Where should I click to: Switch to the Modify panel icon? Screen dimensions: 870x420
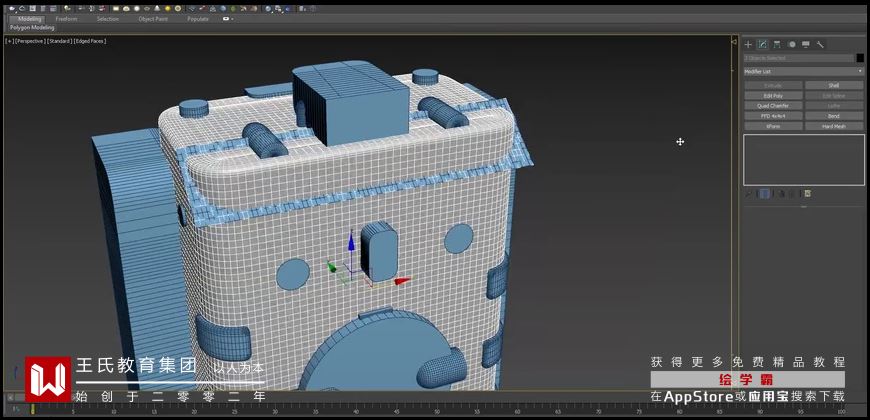pos(762,44)
